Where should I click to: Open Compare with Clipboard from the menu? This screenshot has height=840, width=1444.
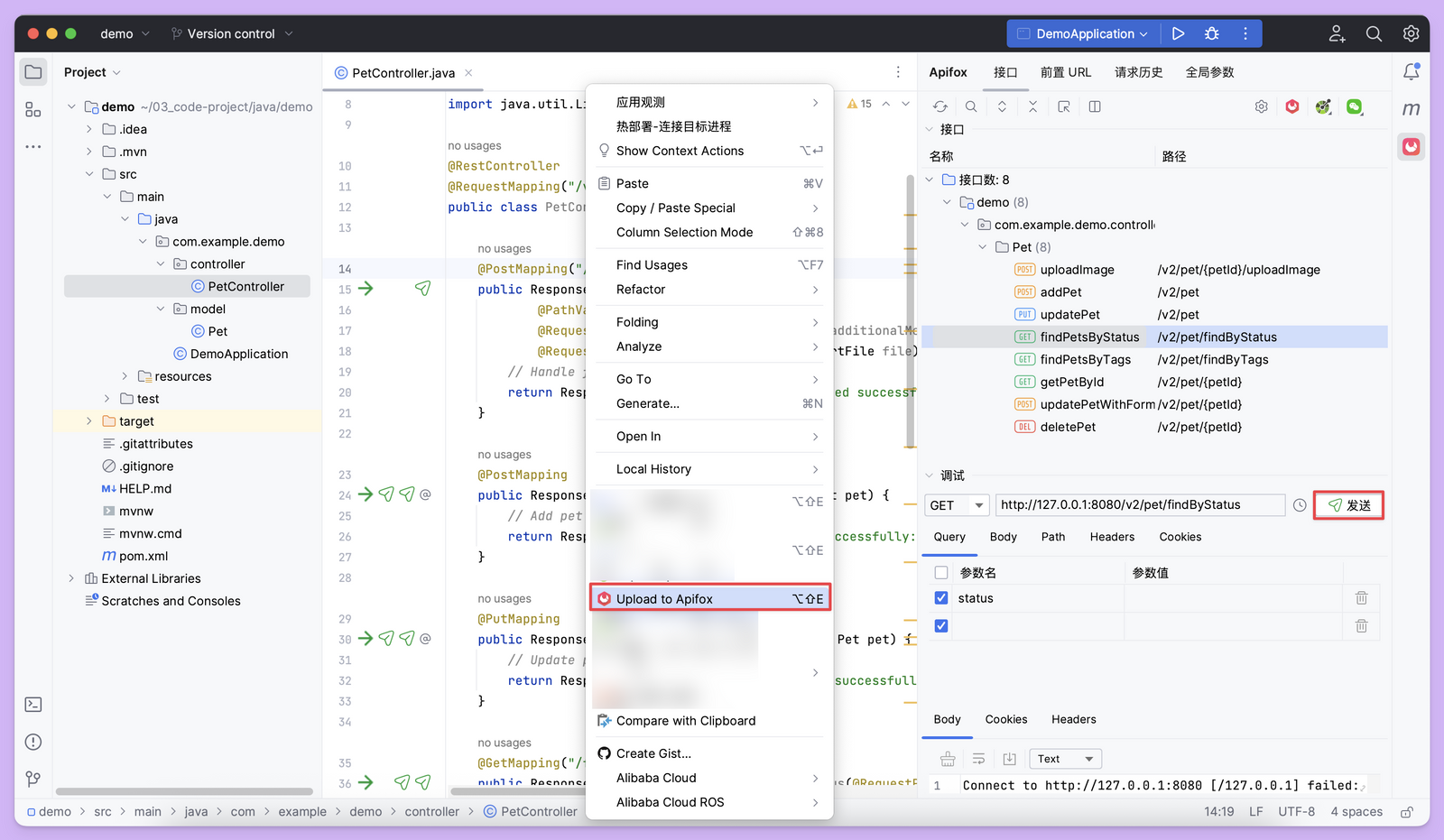tap(686, 720)
